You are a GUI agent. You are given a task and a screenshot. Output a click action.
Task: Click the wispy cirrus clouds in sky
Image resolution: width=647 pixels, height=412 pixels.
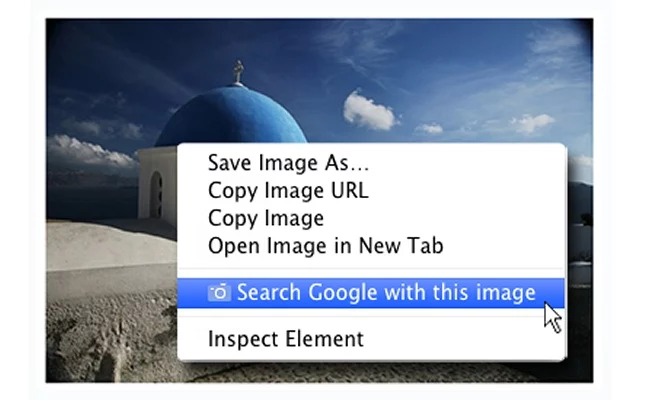[x=359, y=41]
